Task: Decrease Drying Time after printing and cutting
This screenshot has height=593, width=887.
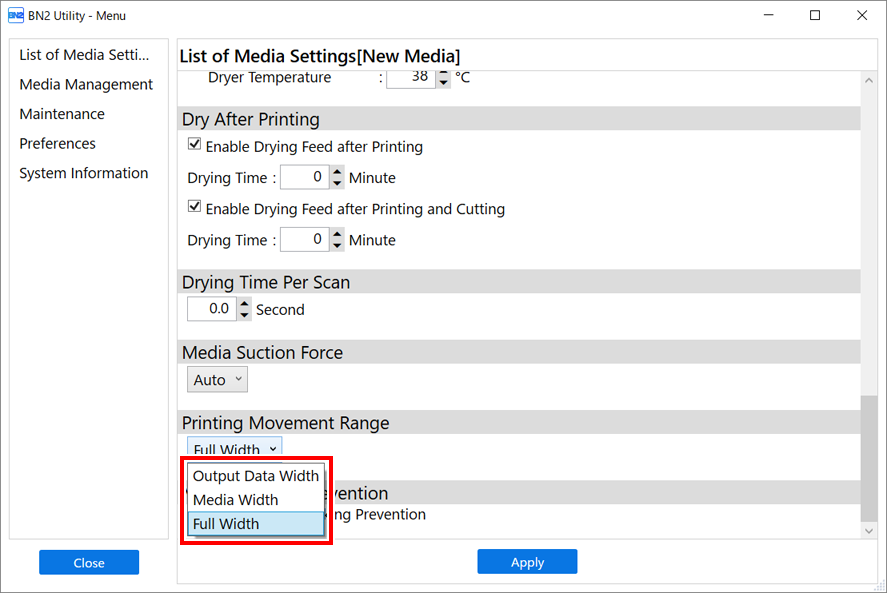Action: (337, 246)
